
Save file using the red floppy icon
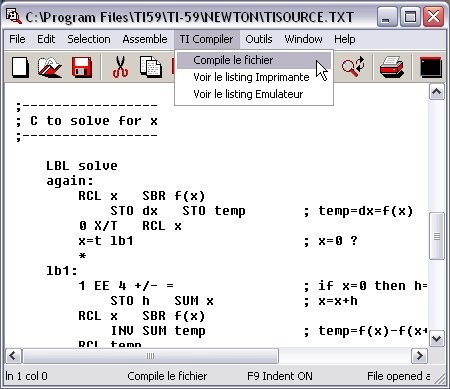pyautogui.click(x=82, y=67)
